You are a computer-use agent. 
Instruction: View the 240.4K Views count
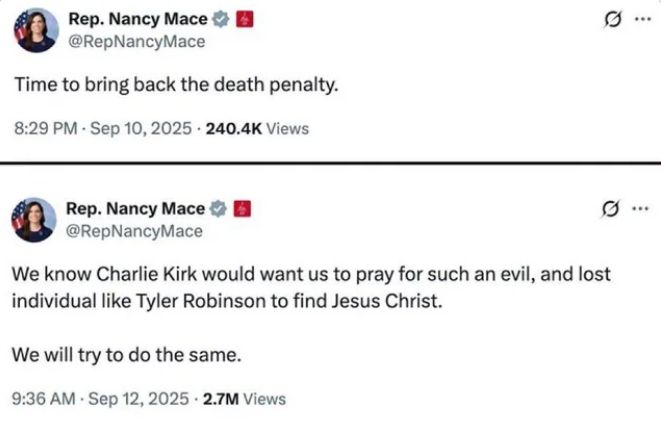click(256, 128)
